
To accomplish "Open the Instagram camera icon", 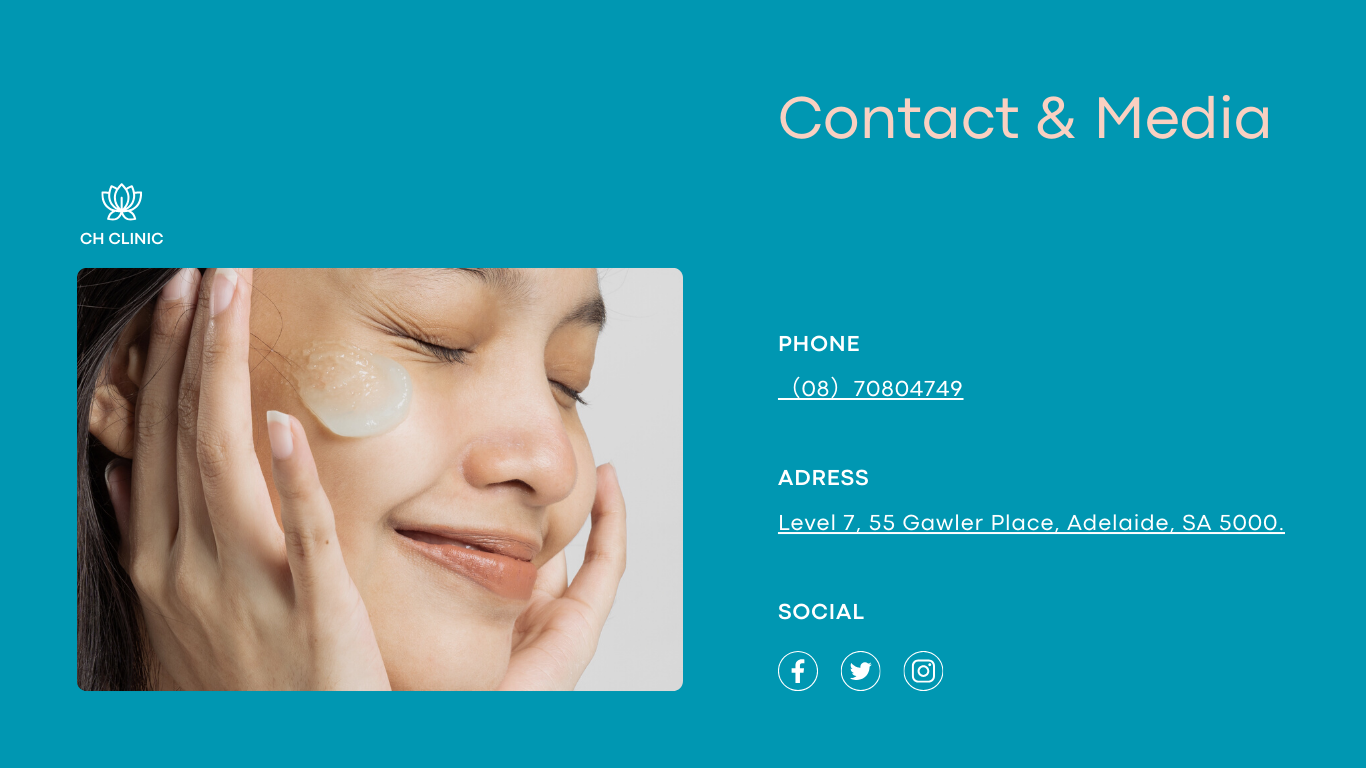I will click(x=923, y=671).
